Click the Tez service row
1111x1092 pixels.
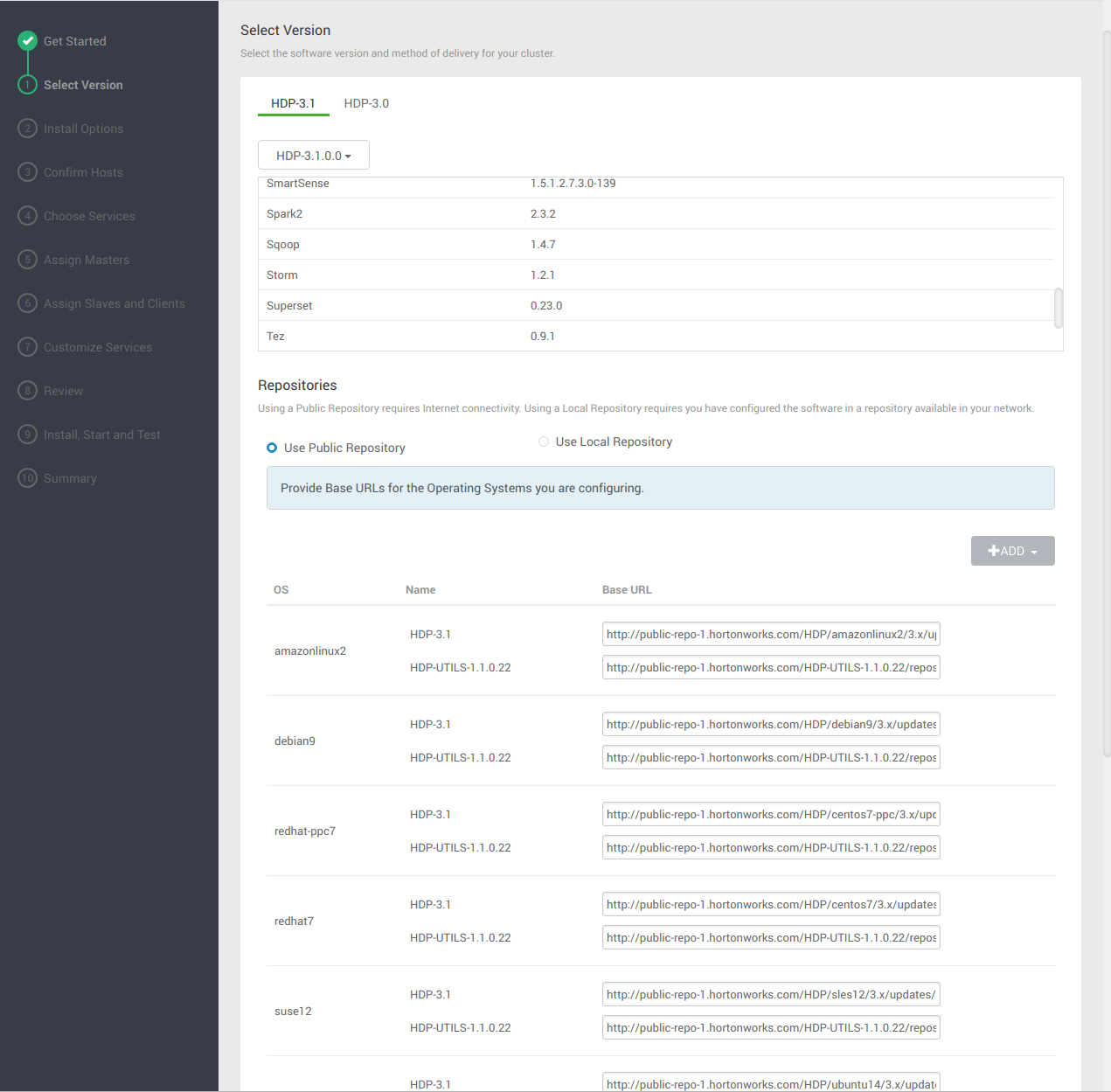coord(656,336)
